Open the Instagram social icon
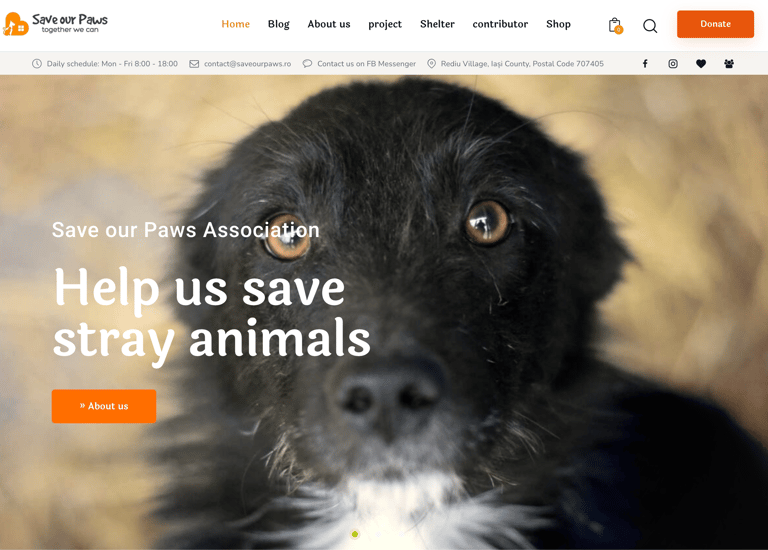Viewport: 768px width, 550px height. pos(673,64)
